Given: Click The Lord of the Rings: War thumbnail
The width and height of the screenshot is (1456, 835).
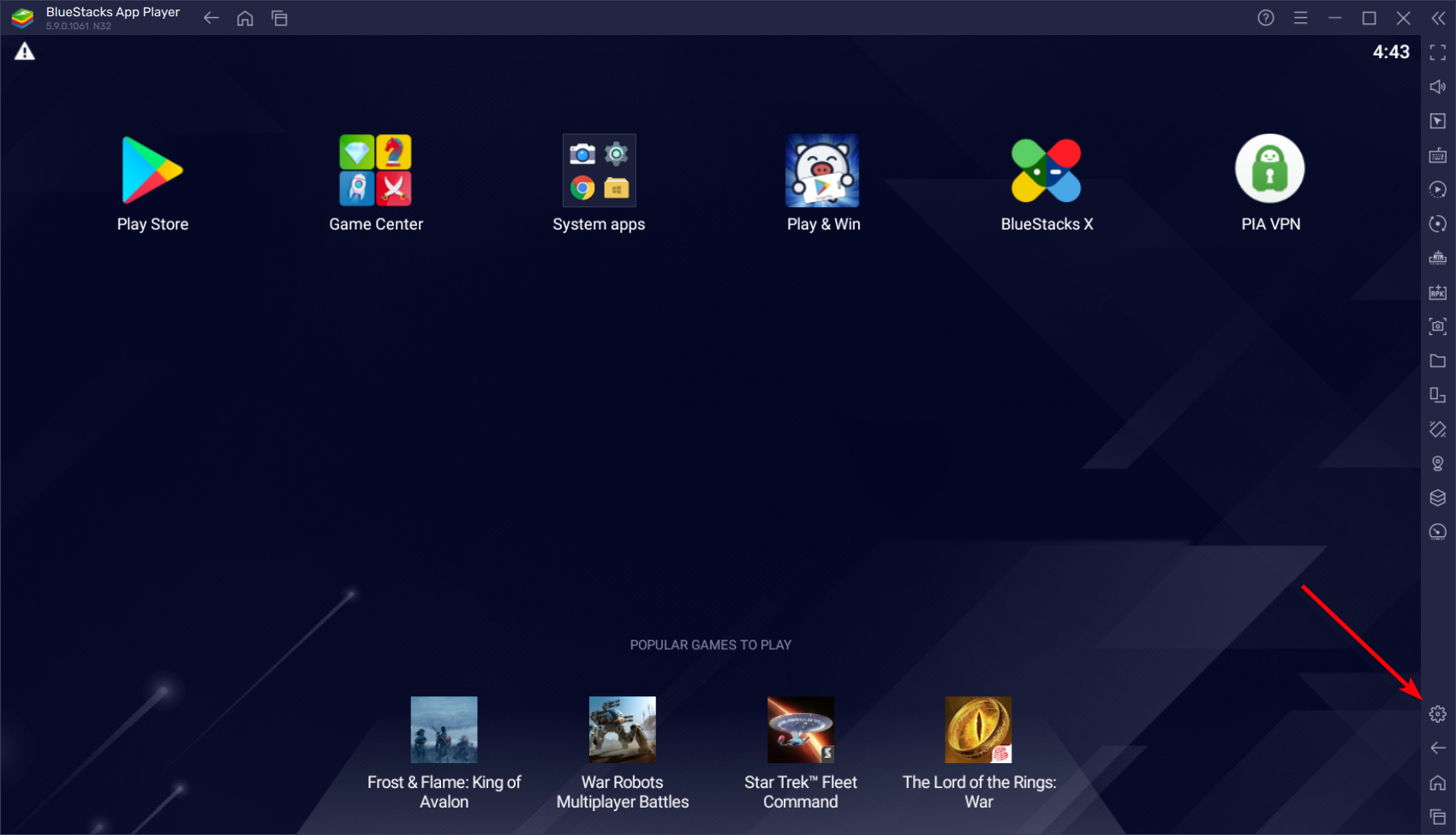Looking at the screenshot, I should 978,730.
